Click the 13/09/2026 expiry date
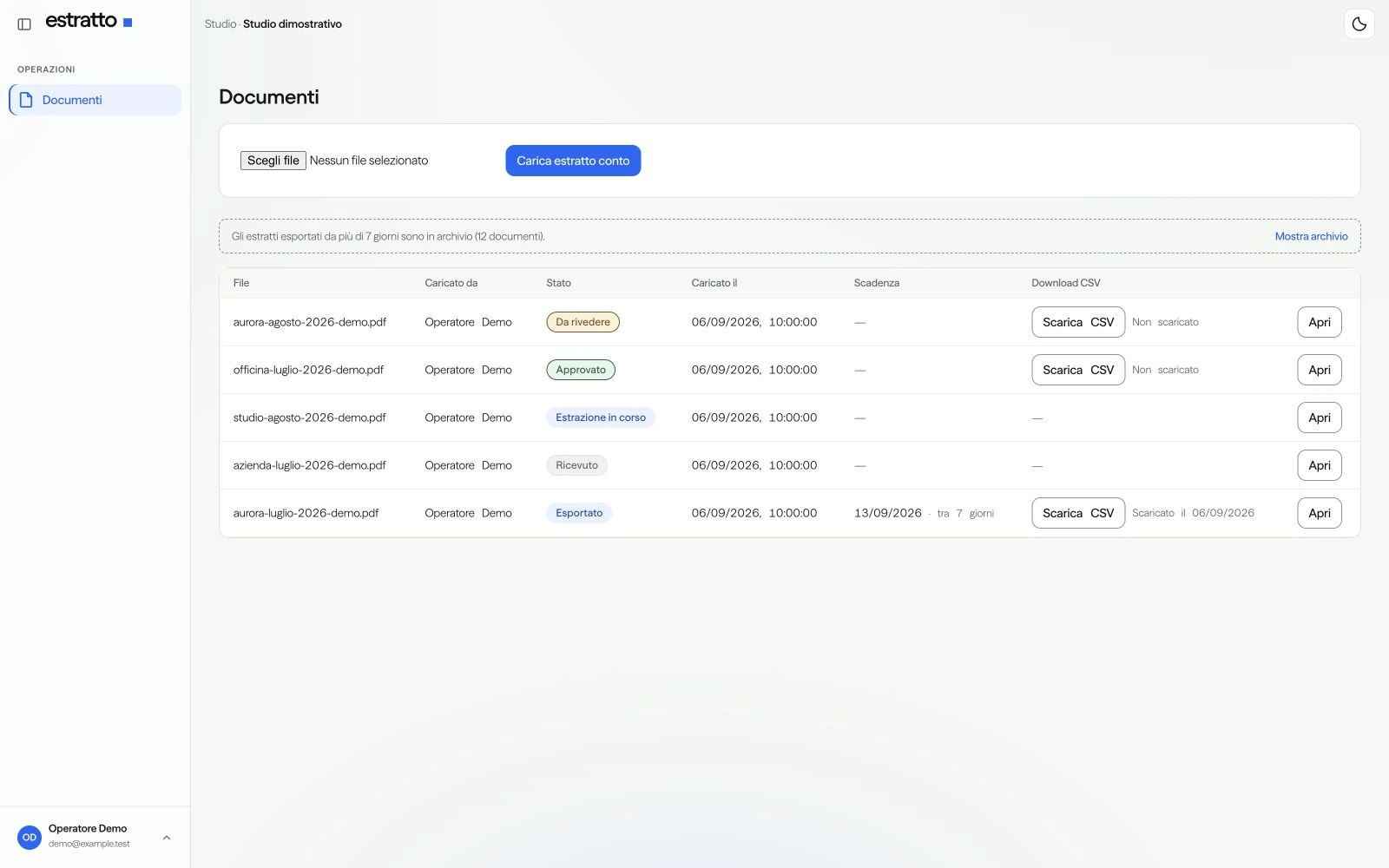Viewport: 1389px width, 868px height. (x=888, y=513)
